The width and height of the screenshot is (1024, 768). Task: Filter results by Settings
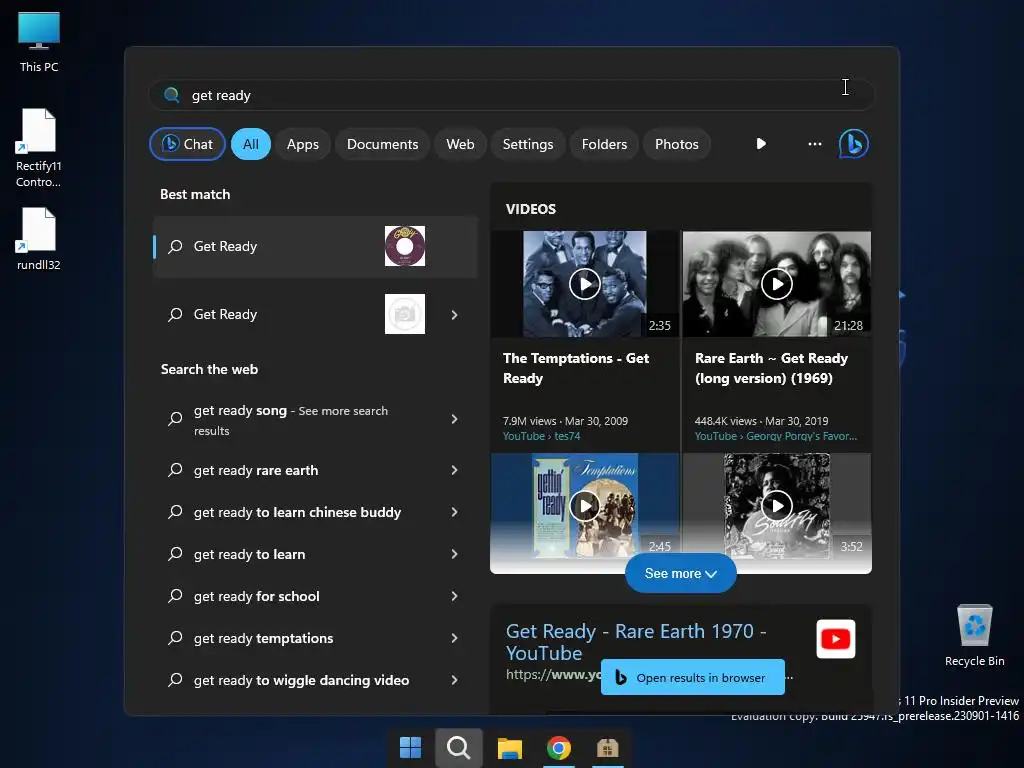tap(528, 144)
